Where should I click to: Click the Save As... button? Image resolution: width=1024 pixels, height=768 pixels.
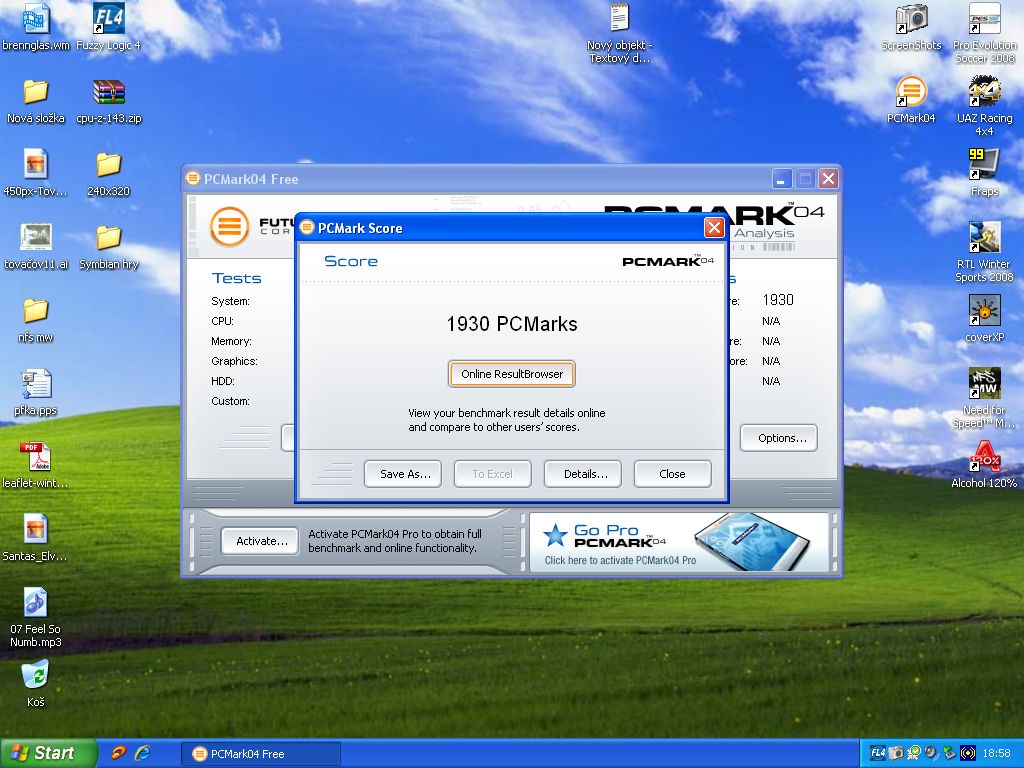pyautogui.click(x=403, y=474)
